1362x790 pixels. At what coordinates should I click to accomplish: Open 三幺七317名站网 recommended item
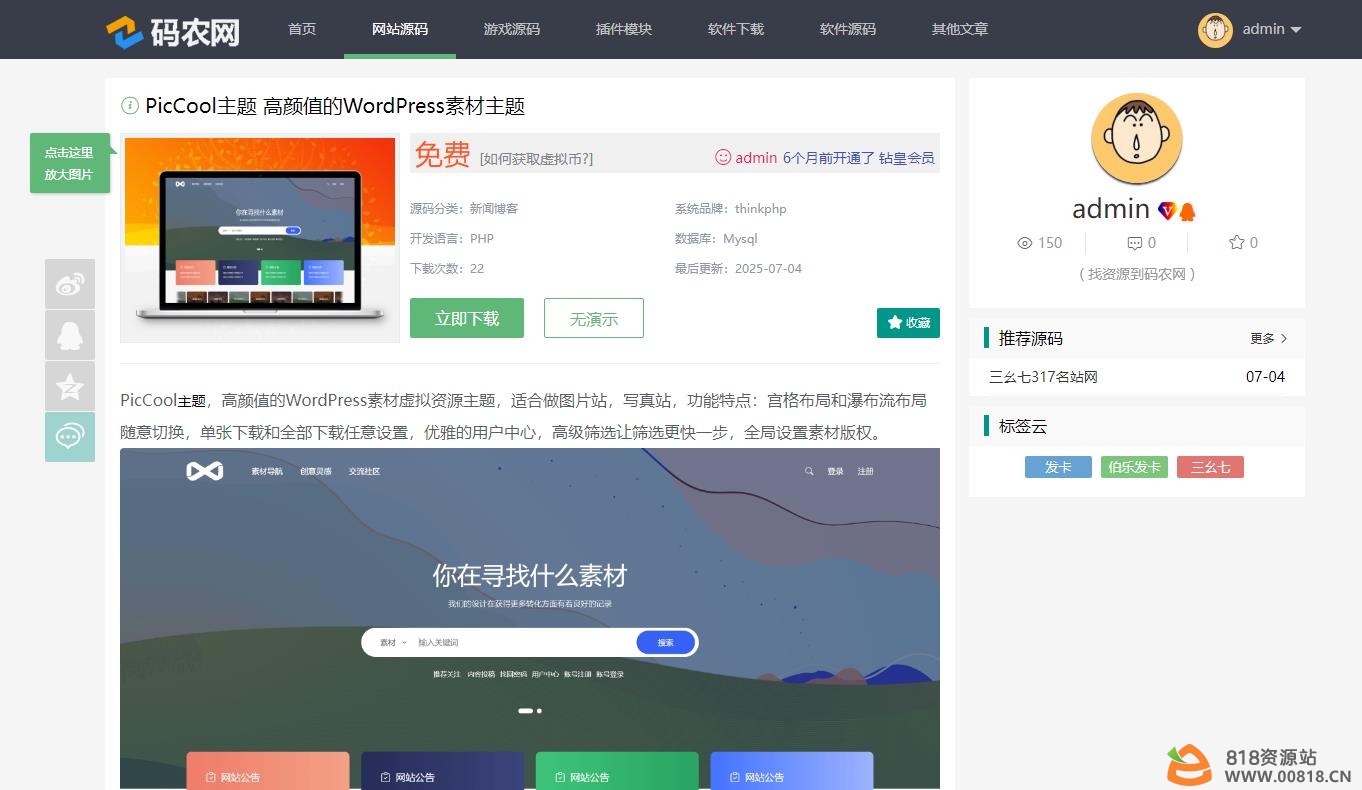coord(1043,377)
